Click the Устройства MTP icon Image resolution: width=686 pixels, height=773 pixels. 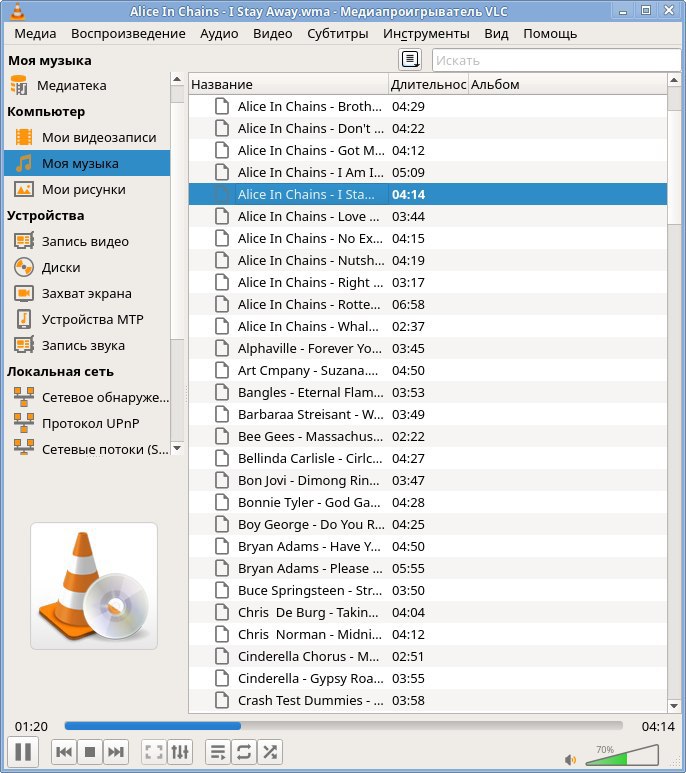coord(24,319)
